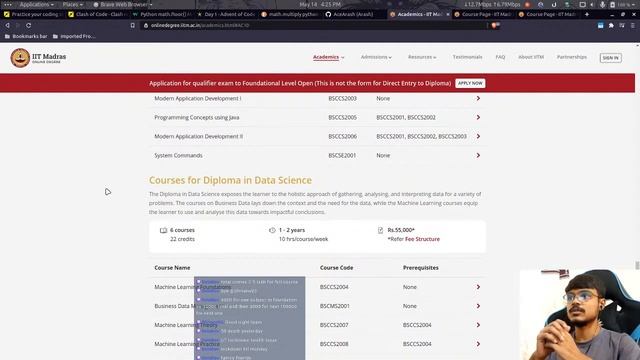This screenshot has width=640, height=360.
Task: Expand the Machine Learning Practice row arrow
Action: [x=478, y=344]
